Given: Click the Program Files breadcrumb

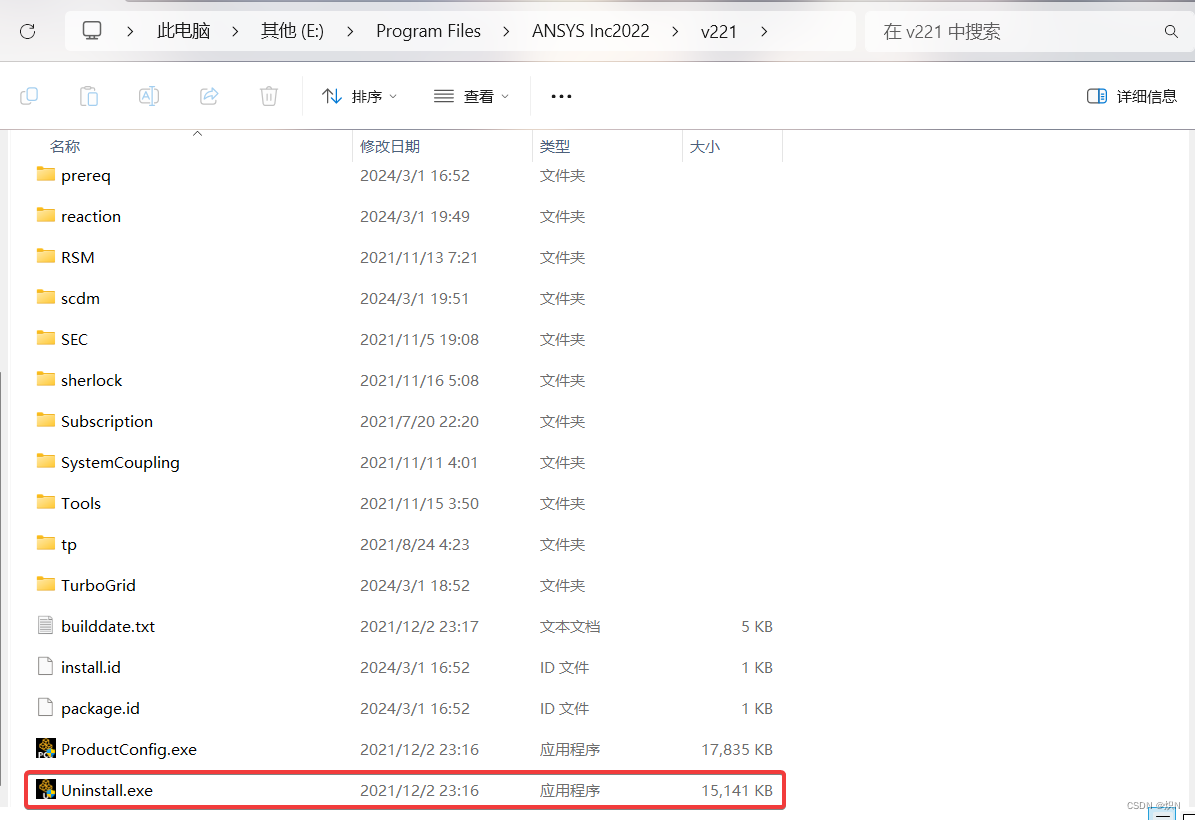Looking at the screenshot, I should coord(428,31).
